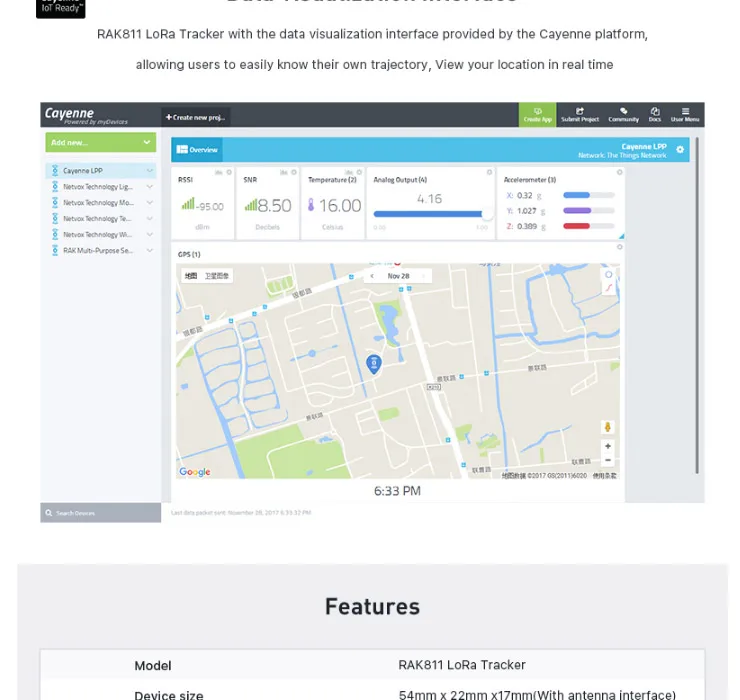Select Netvox Technology Wi... device row
Image resolution: width=740 pixels, height=700 pixels.
(101, 235)
